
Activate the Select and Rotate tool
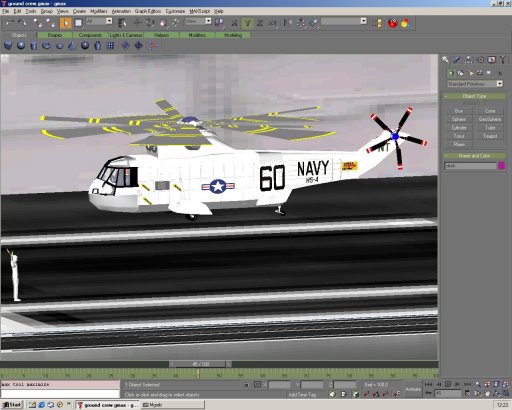[150, 23]
